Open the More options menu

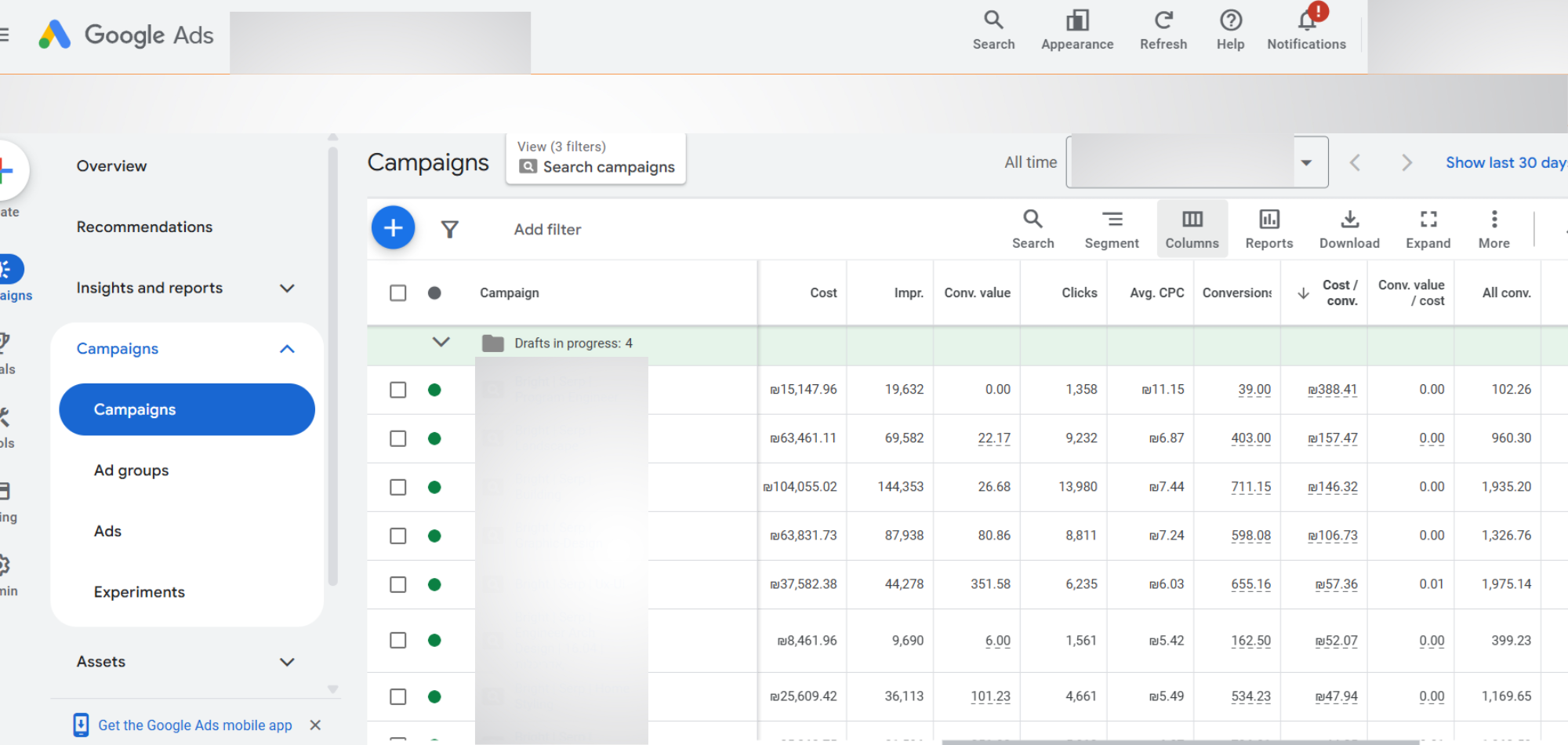tap(1494, 229)
